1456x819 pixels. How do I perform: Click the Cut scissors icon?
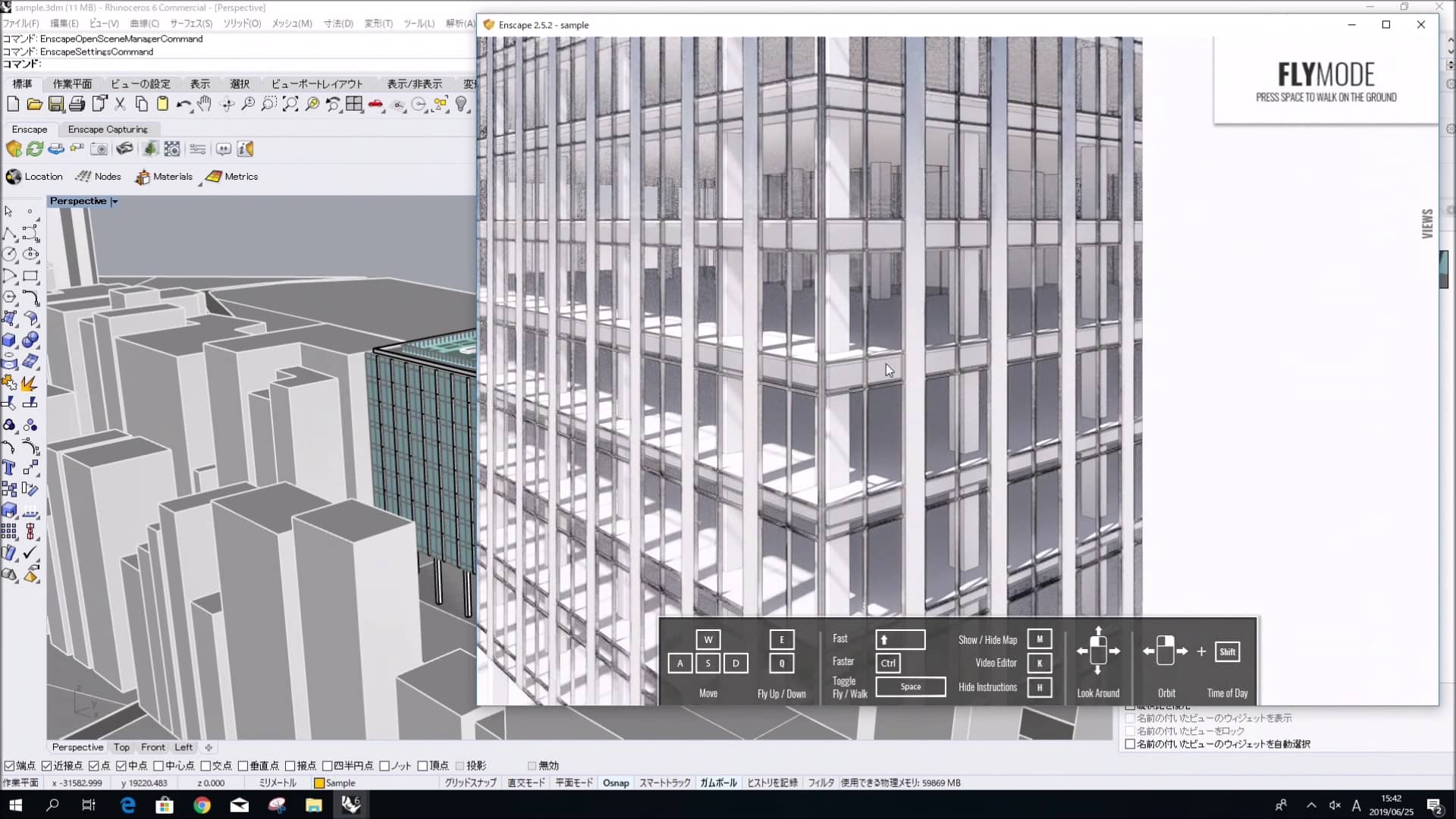pos(120,105)
